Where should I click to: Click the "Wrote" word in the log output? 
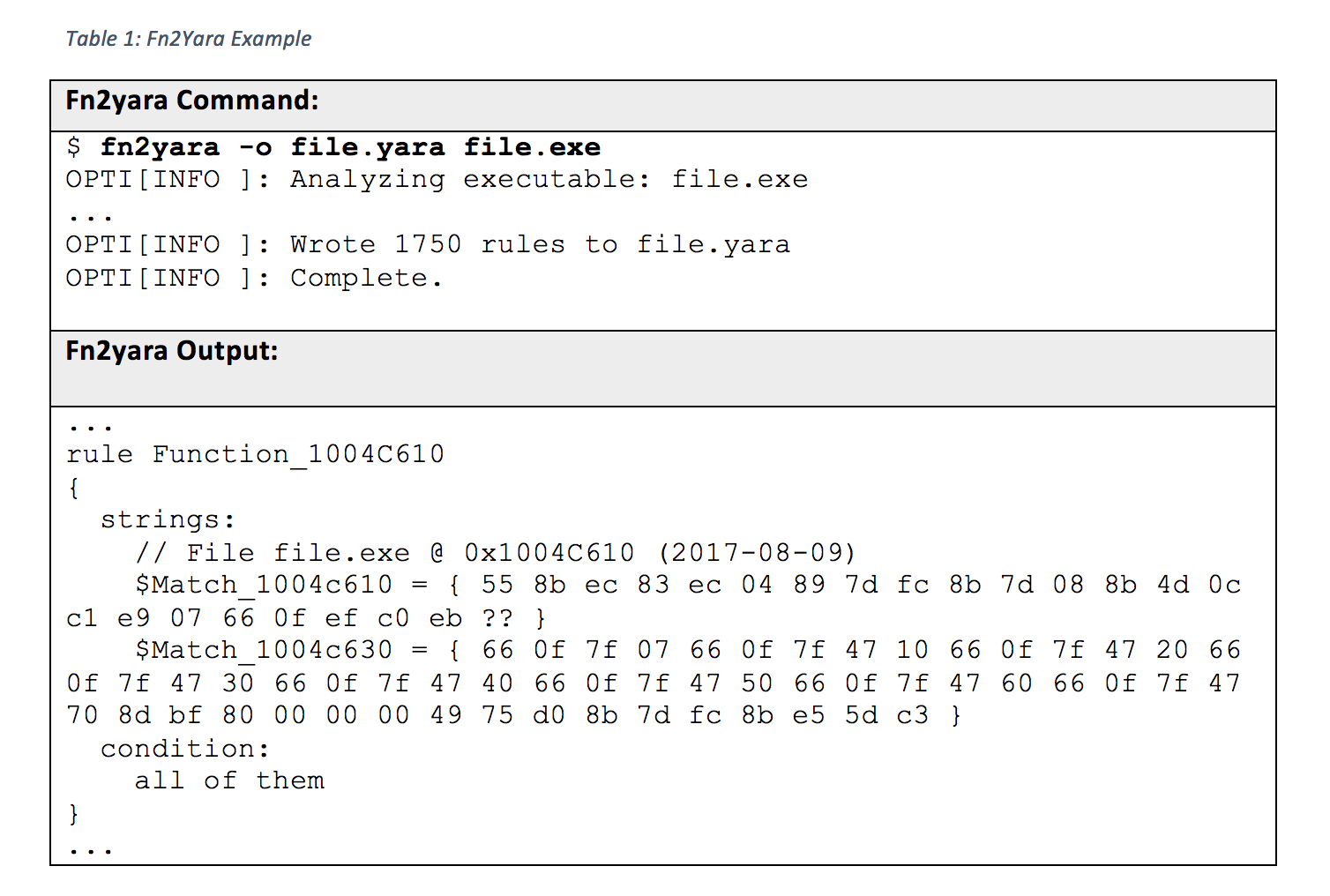pyautogui.click(x=332, y=245)
